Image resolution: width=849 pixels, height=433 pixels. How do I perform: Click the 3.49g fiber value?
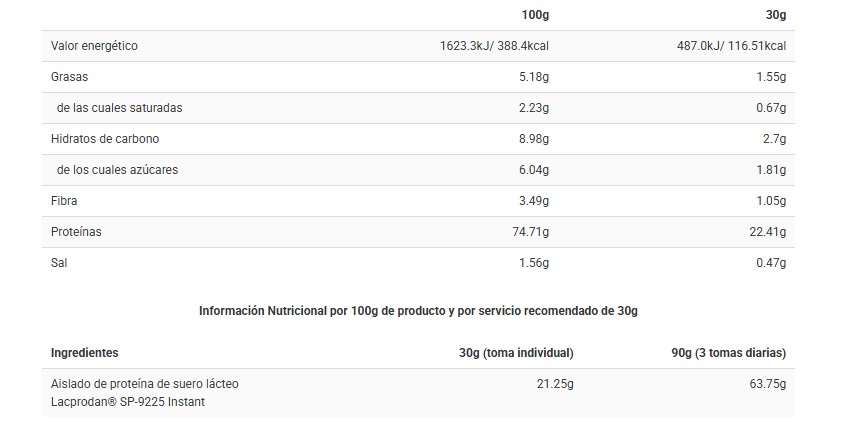pyautogui.click(x=534, y=201)
